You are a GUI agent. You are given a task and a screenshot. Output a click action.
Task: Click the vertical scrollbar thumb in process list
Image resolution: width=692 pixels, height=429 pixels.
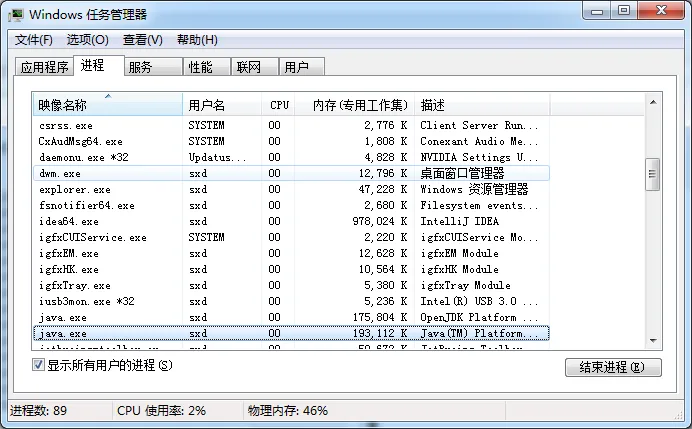point(652,174)
